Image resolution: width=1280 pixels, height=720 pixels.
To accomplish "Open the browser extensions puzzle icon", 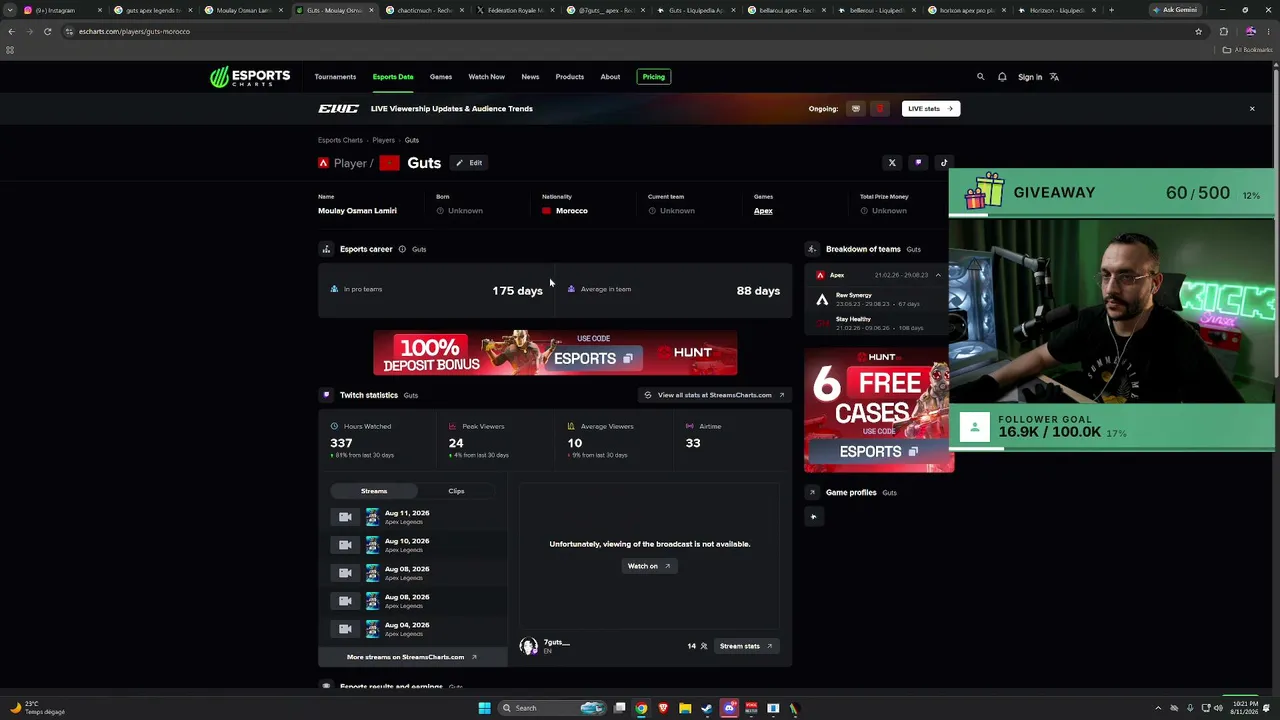I will [1223, 31].
